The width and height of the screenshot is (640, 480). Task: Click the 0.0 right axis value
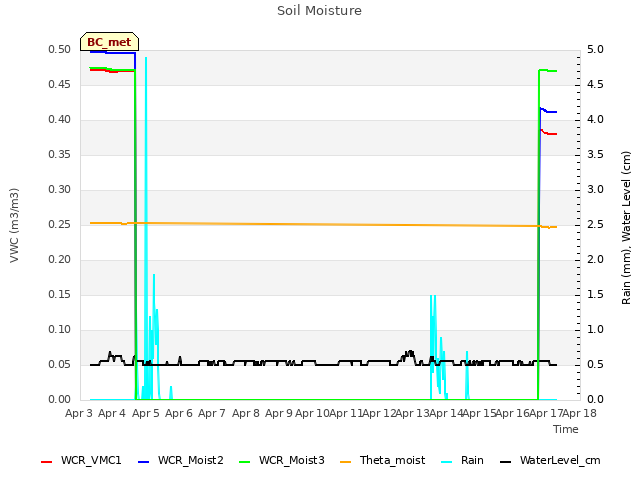coord(595,400)
